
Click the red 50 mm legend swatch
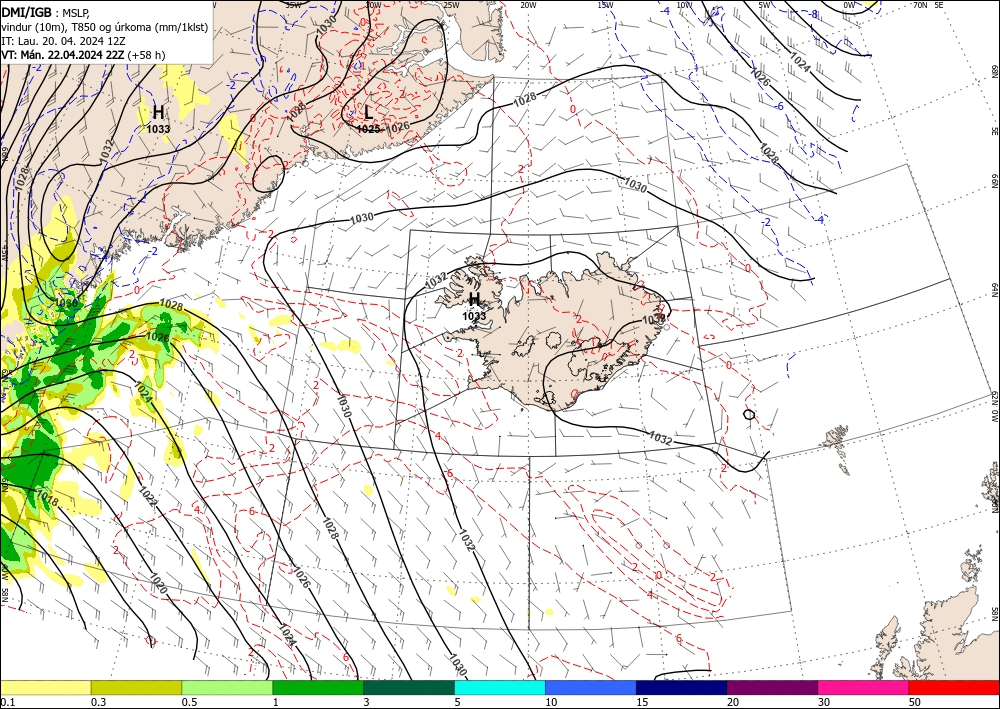coord(954,687)
